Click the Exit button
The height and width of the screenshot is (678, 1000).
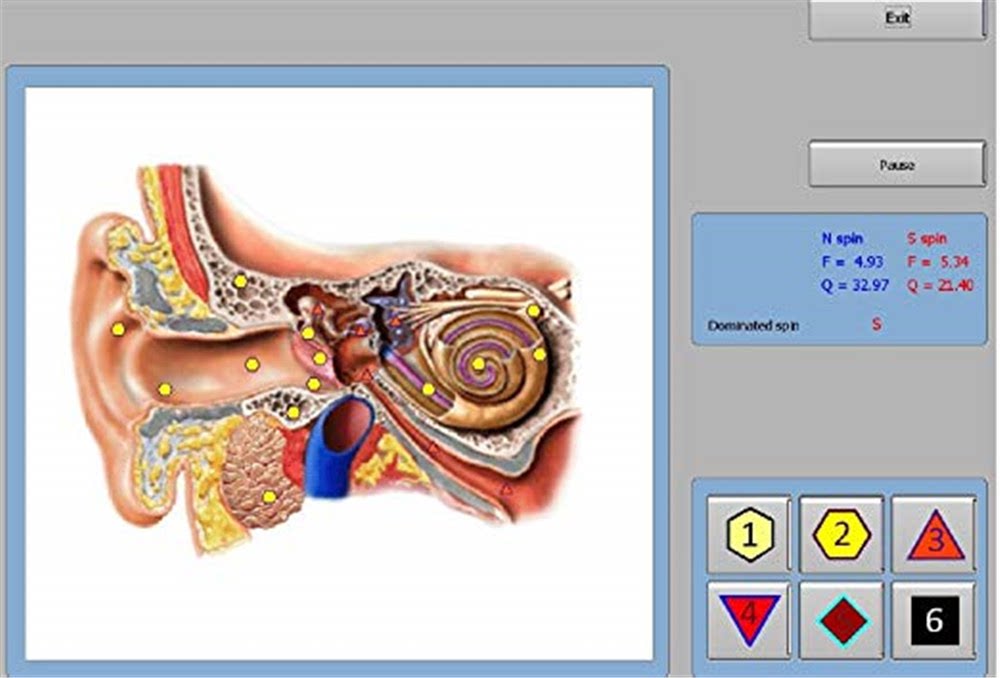pos(897,18)
